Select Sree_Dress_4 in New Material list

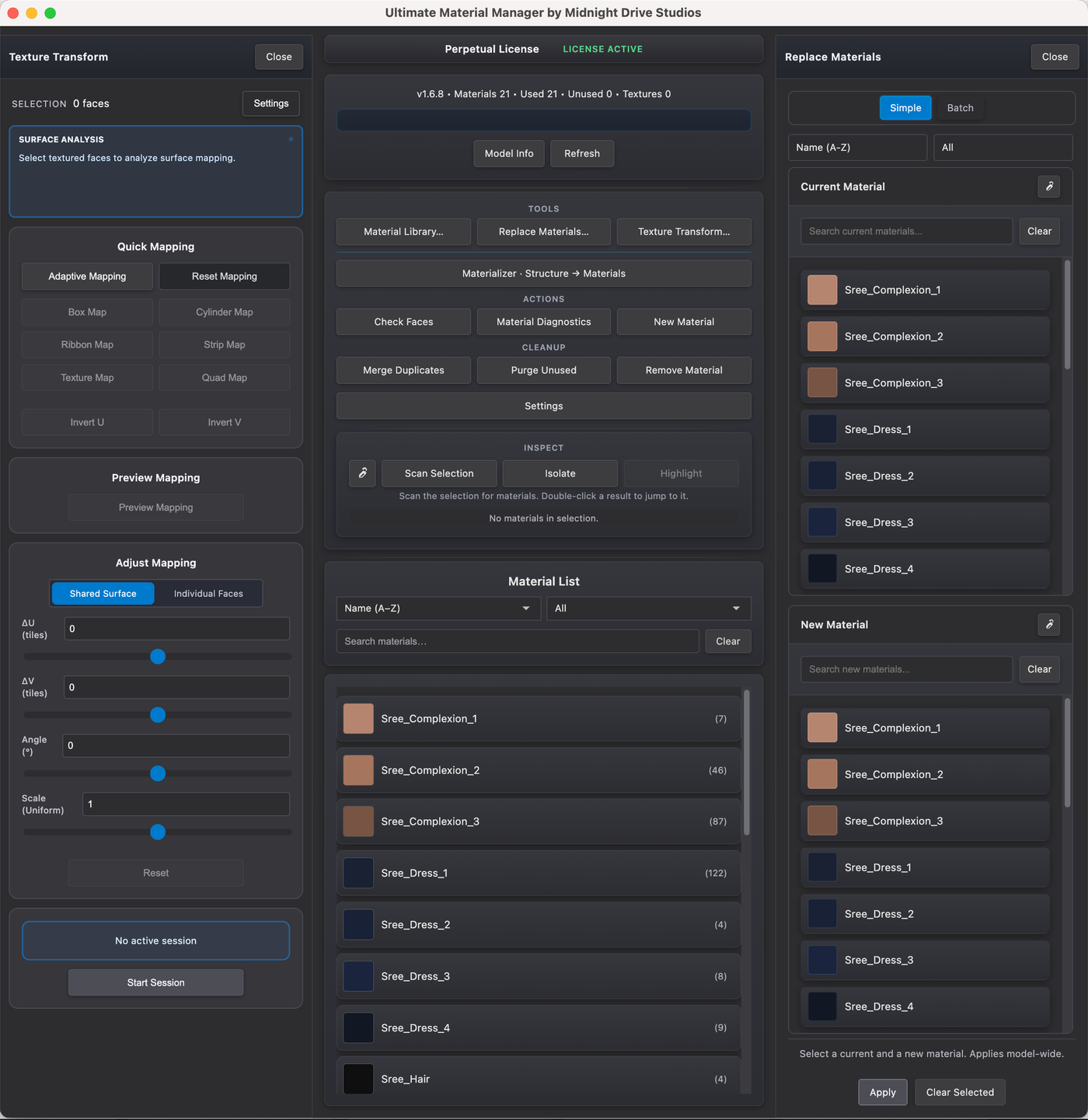pyautogui.click(x=925, y=1007)
